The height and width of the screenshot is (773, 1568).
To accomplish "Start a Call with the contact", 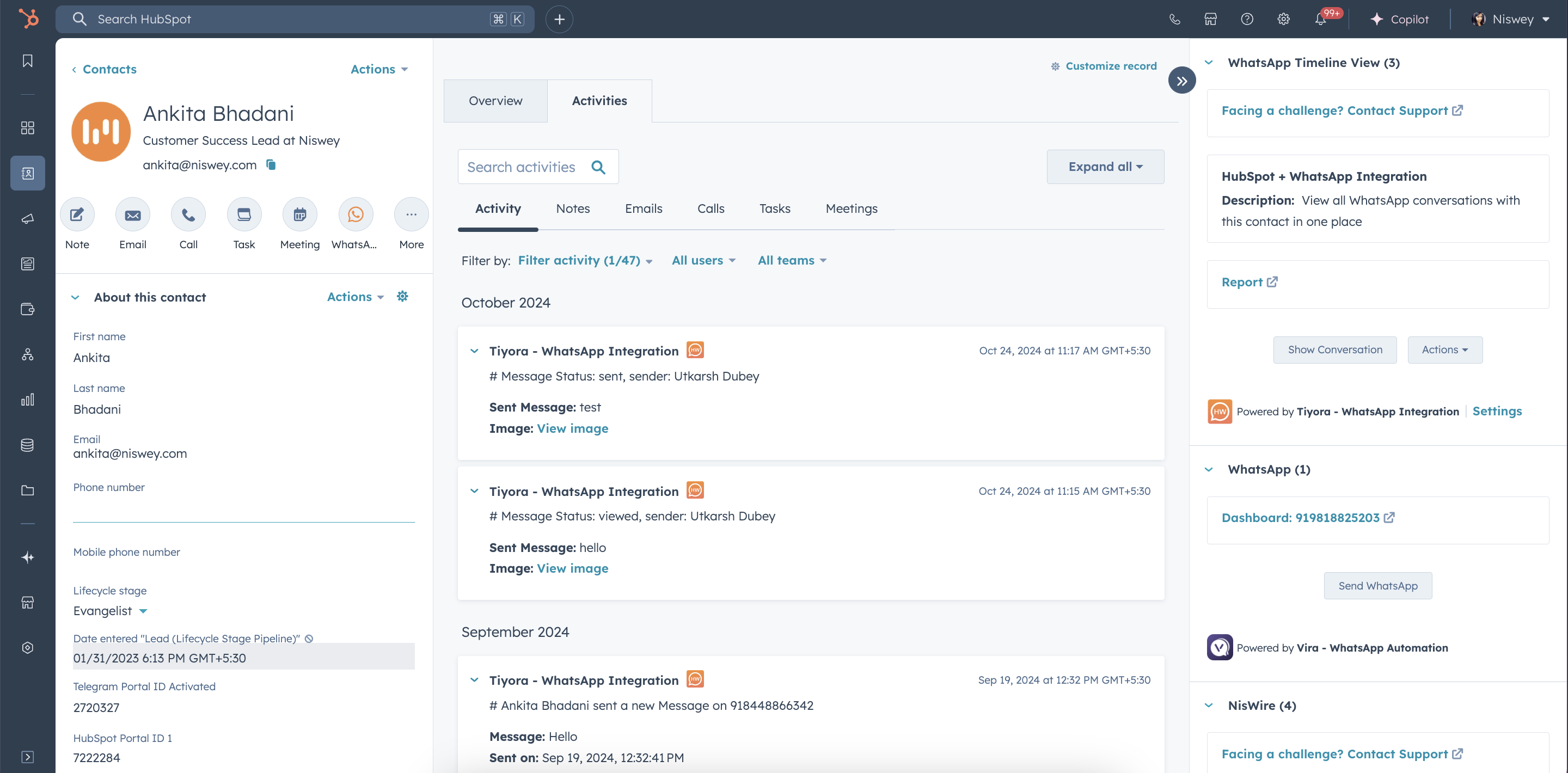I will click(x=189, y=215).
